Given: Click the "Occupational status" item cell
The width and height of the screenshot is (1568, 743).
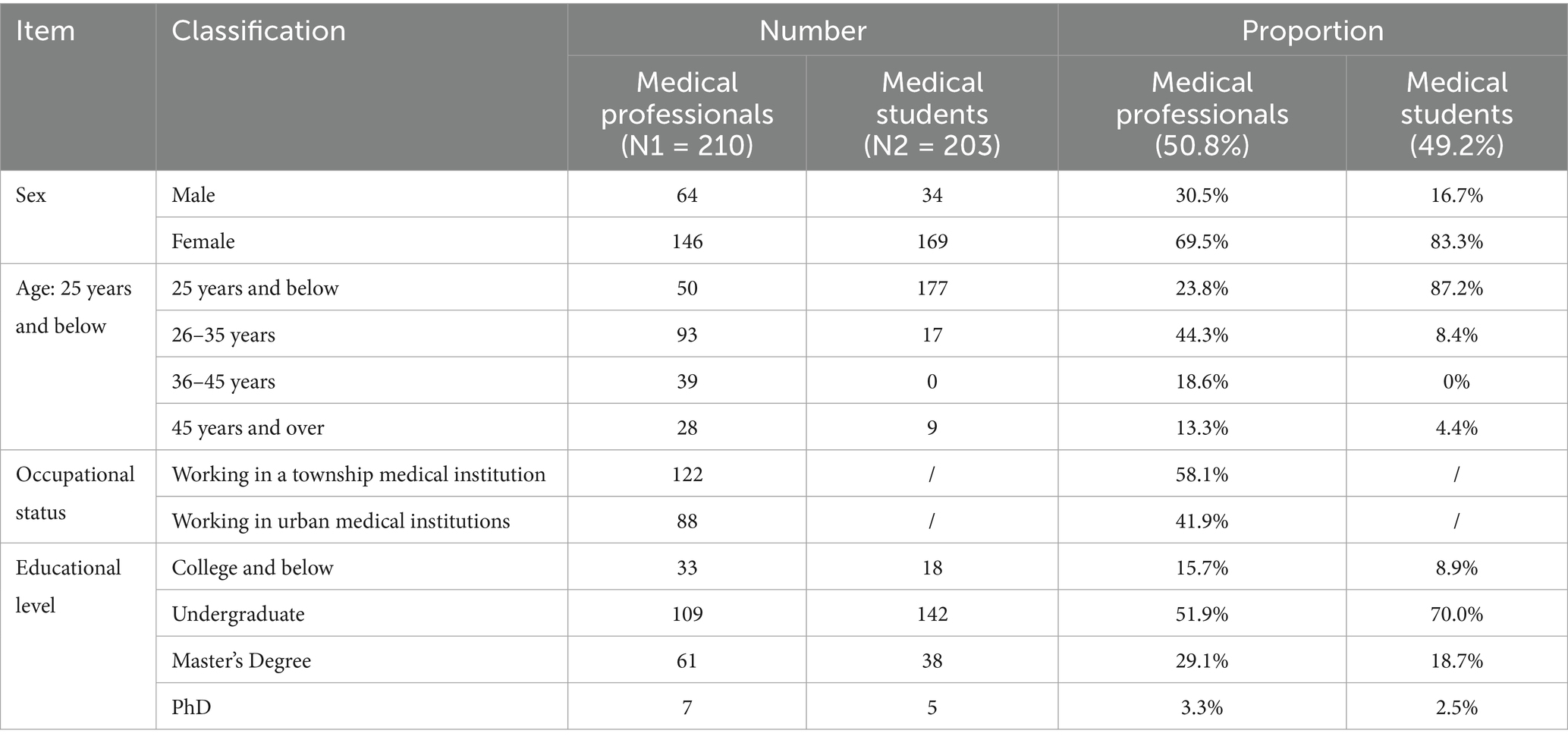Looking at the screenshot, I should 75,493.
